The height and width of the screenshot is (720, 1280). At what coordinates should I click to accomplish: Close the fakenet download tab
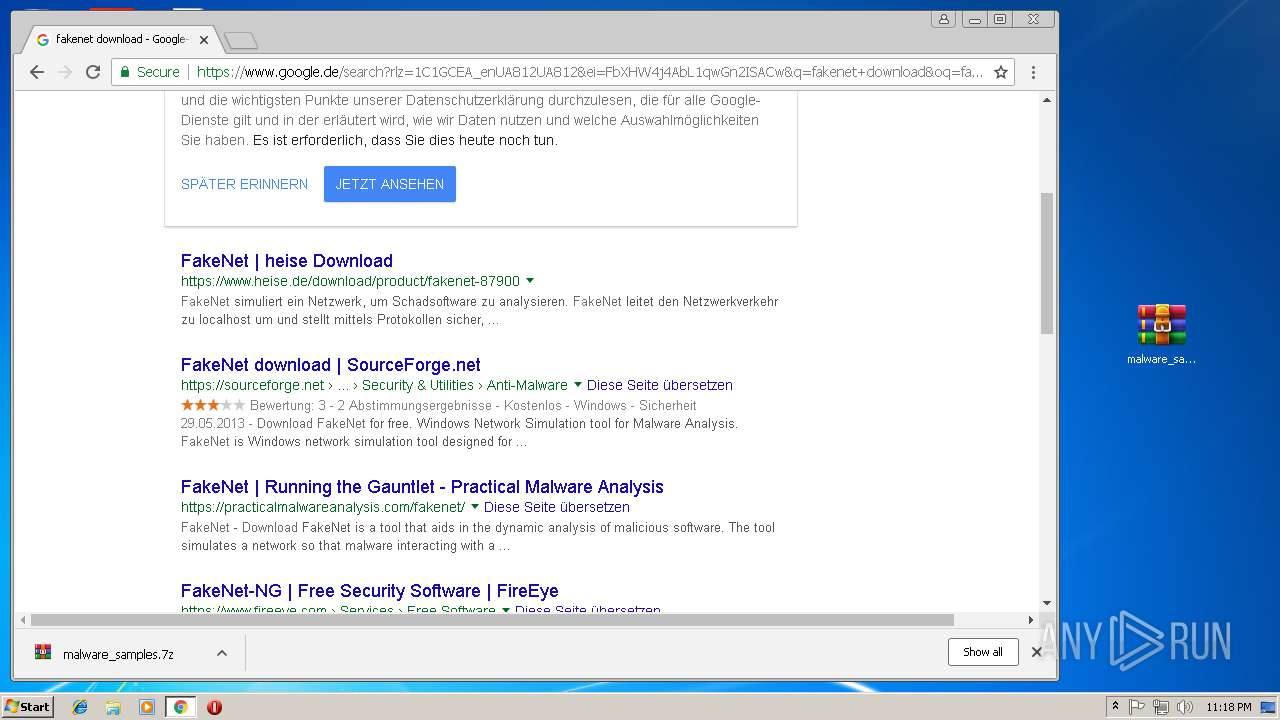pos(204,40)
